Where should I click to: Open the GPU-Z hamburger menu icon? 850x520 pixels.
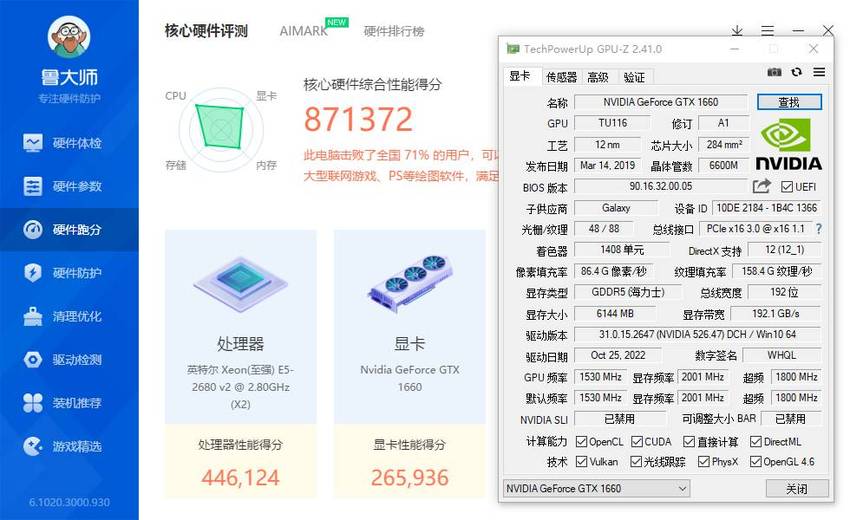pos(819,72)
